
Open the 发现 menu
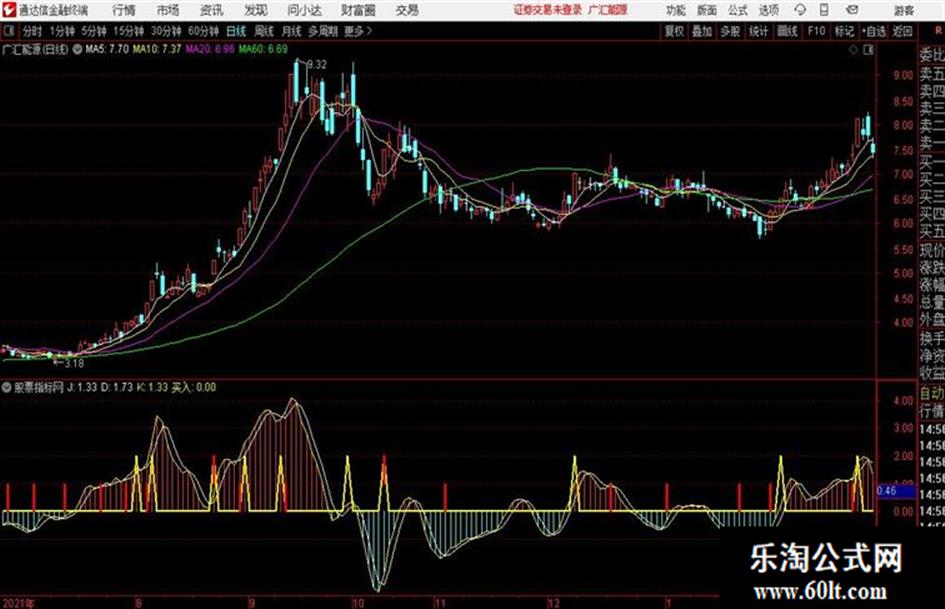click(x=256, y=10)
